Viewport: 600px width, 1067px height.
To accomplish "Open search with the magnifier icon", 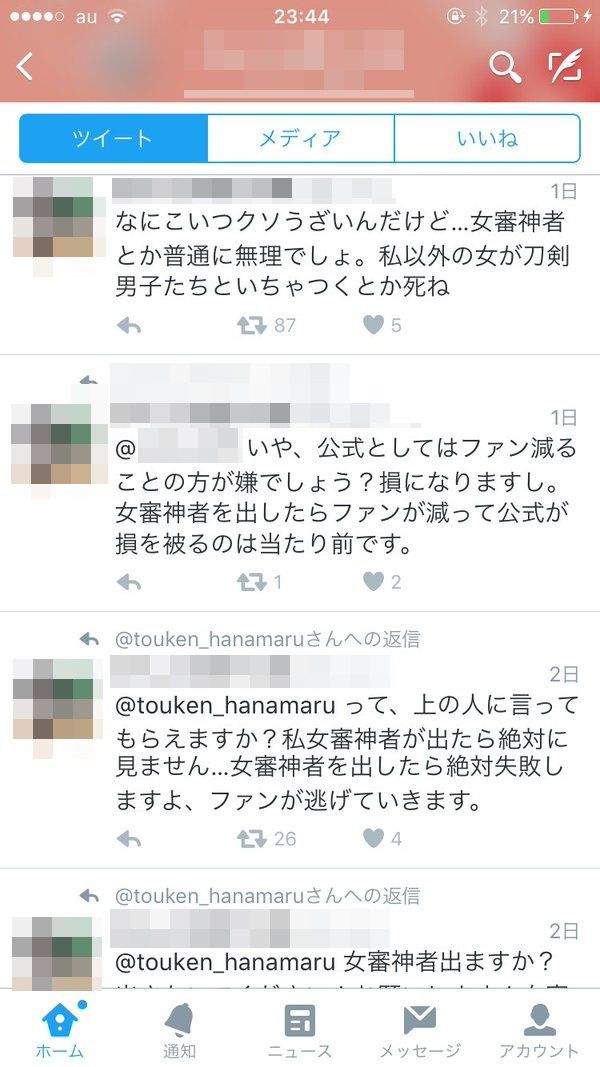I will [x=505, y=67].
